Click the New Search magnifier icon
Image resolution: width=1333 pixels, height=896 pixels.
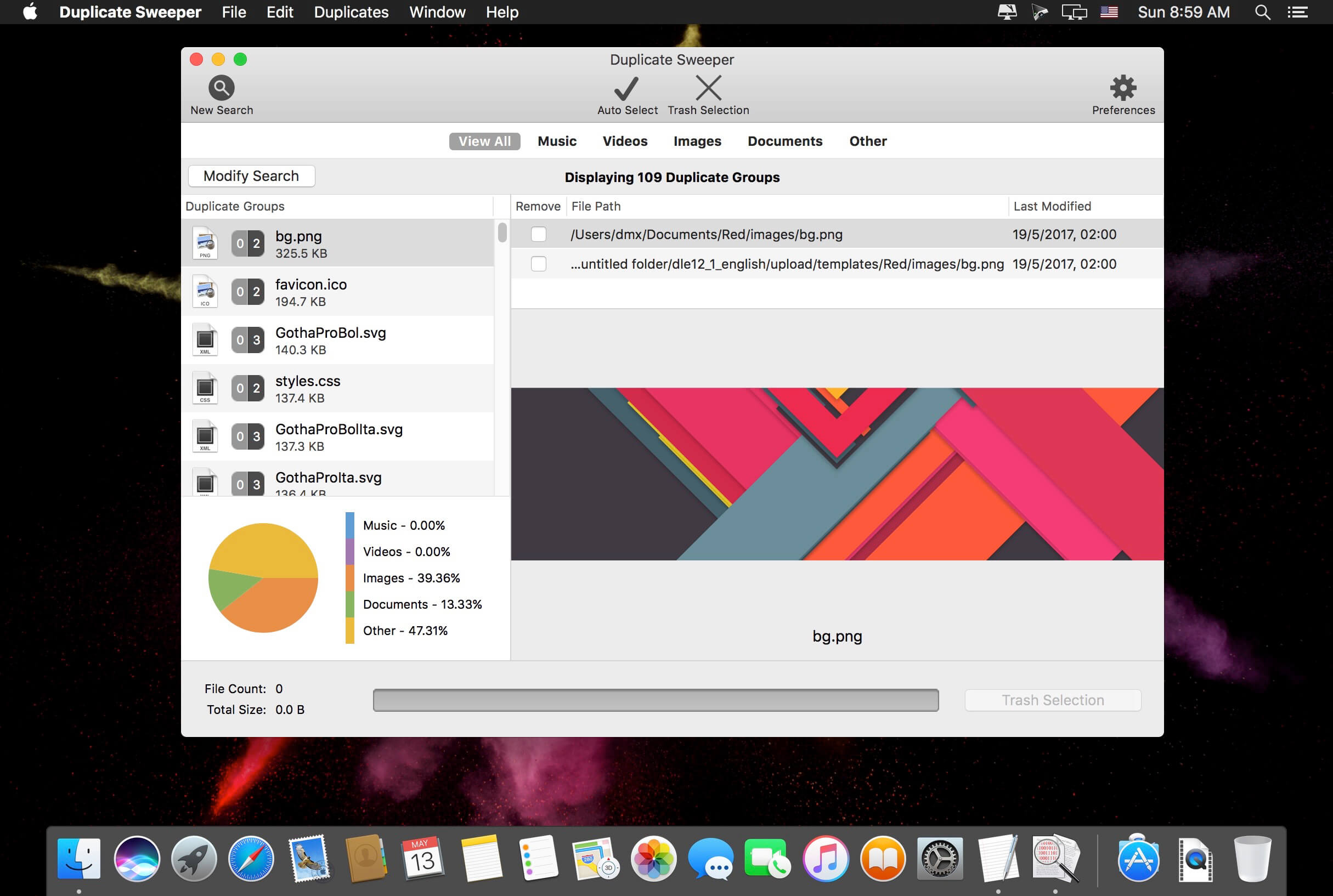point(221,88)
